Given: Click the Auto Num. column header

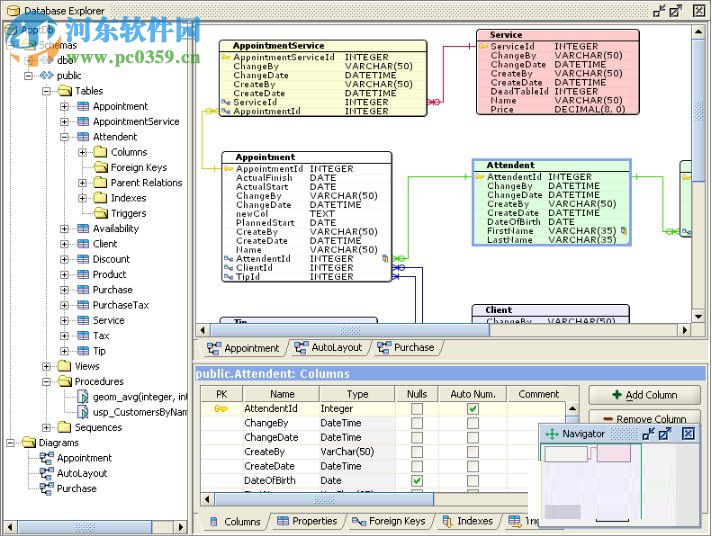Looking at the screenshot, I should pos(473,394).
